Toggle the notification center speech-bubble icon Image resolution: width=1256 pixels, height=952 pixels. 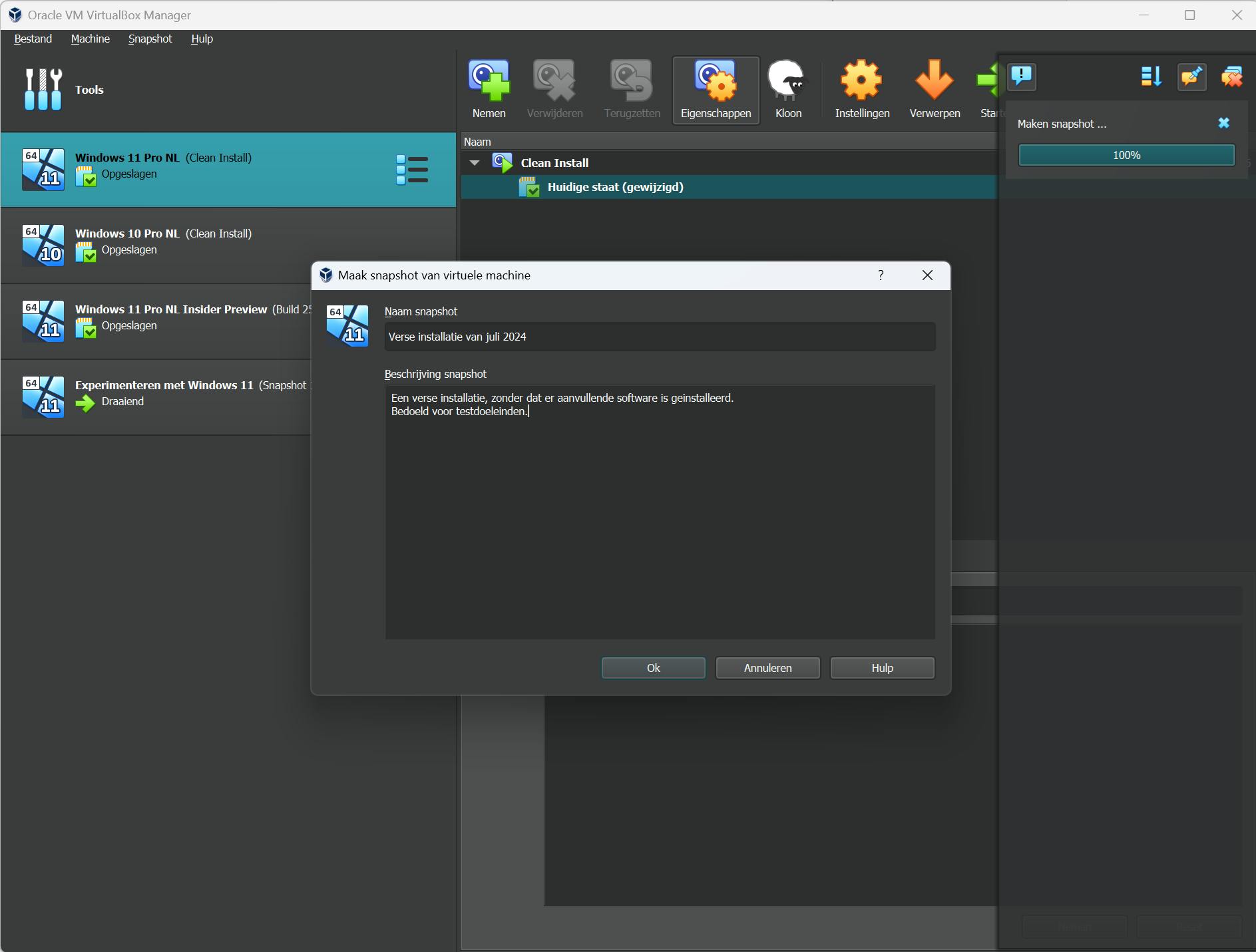(x=1022, y=77)
